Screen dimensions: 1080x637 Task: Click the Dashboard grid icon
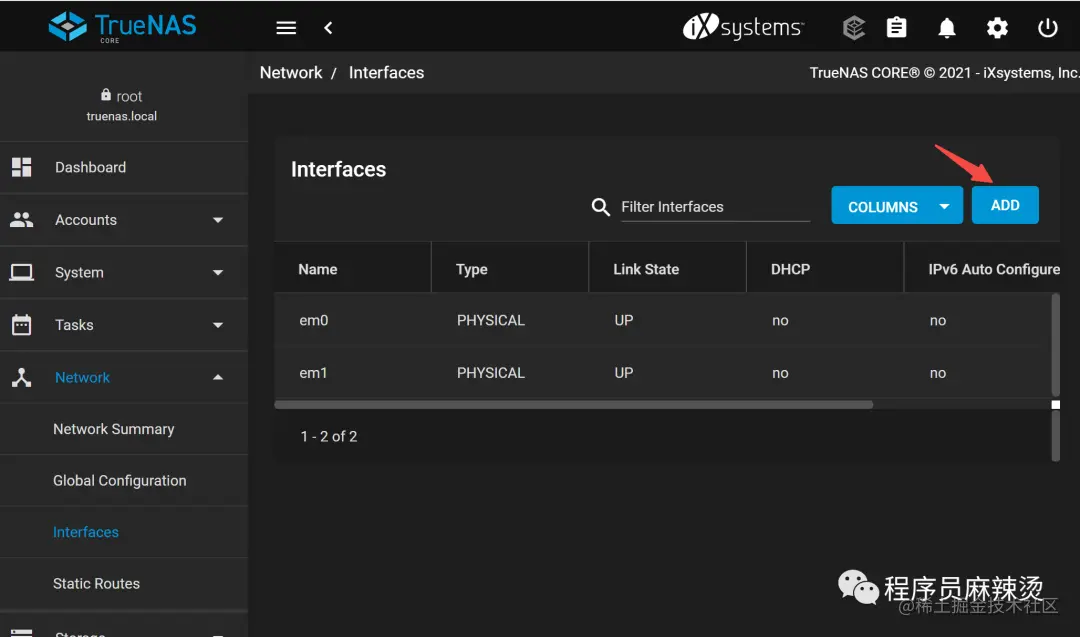click(x=21, y=167)
